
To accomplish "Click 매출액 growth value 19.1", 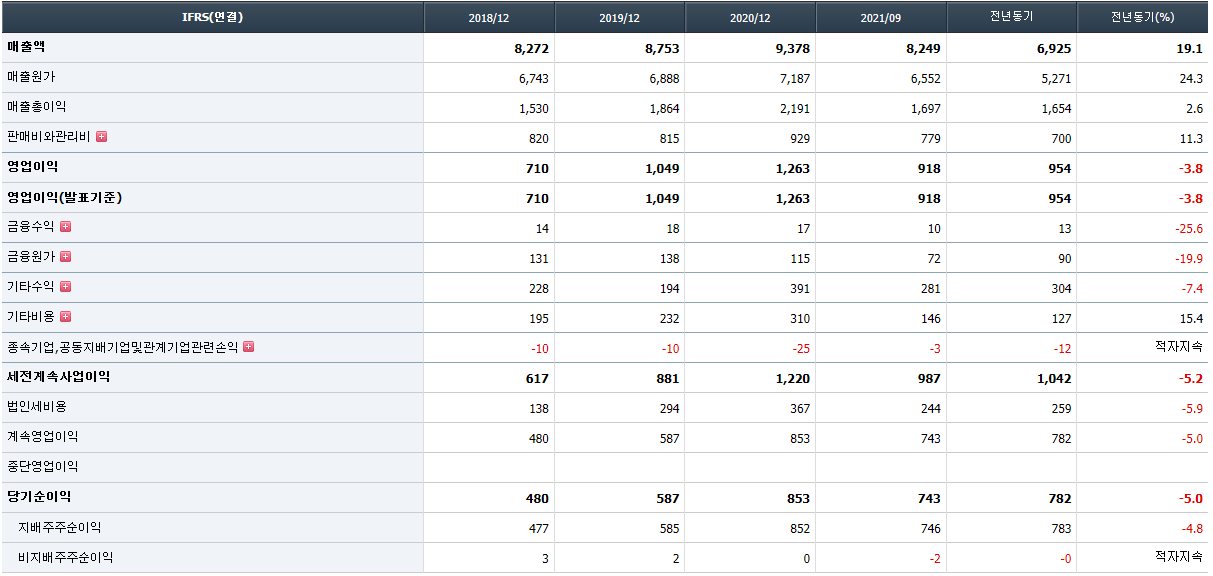I will pos(1190,48).
